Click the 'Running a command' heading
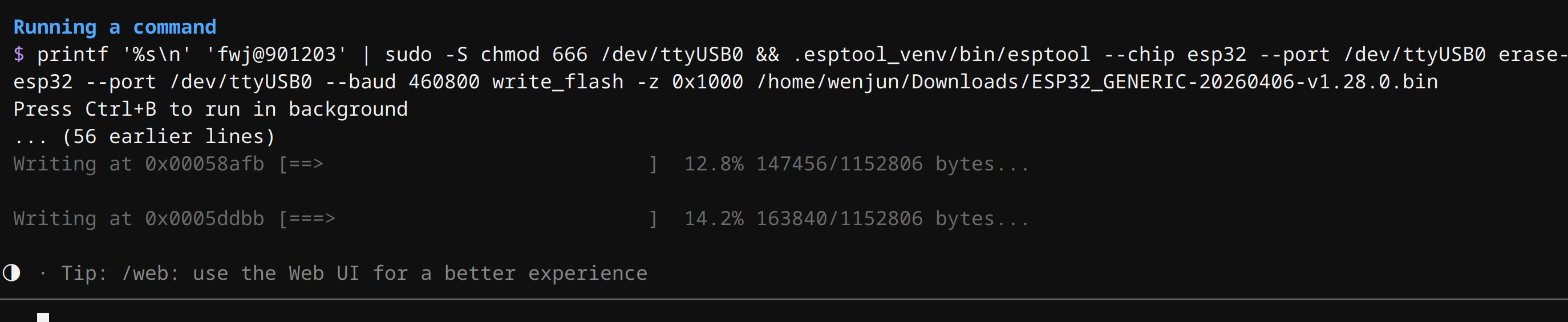 (x=115, y=27)
